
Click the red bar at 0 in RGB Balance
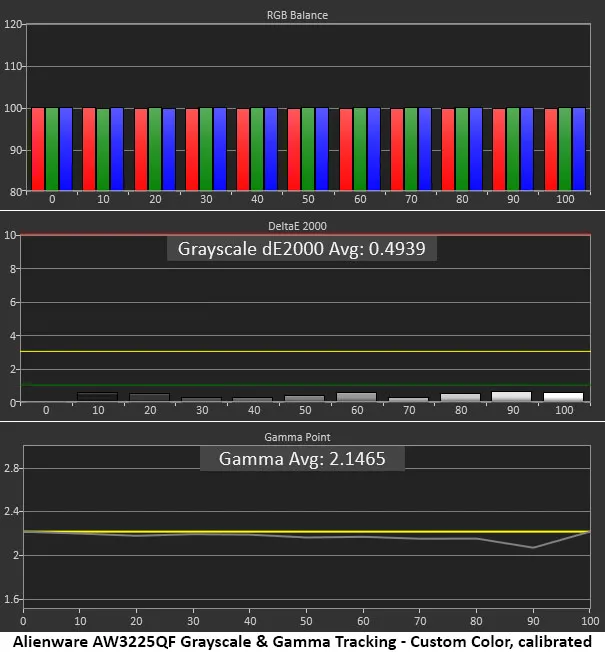coord(38,149)
